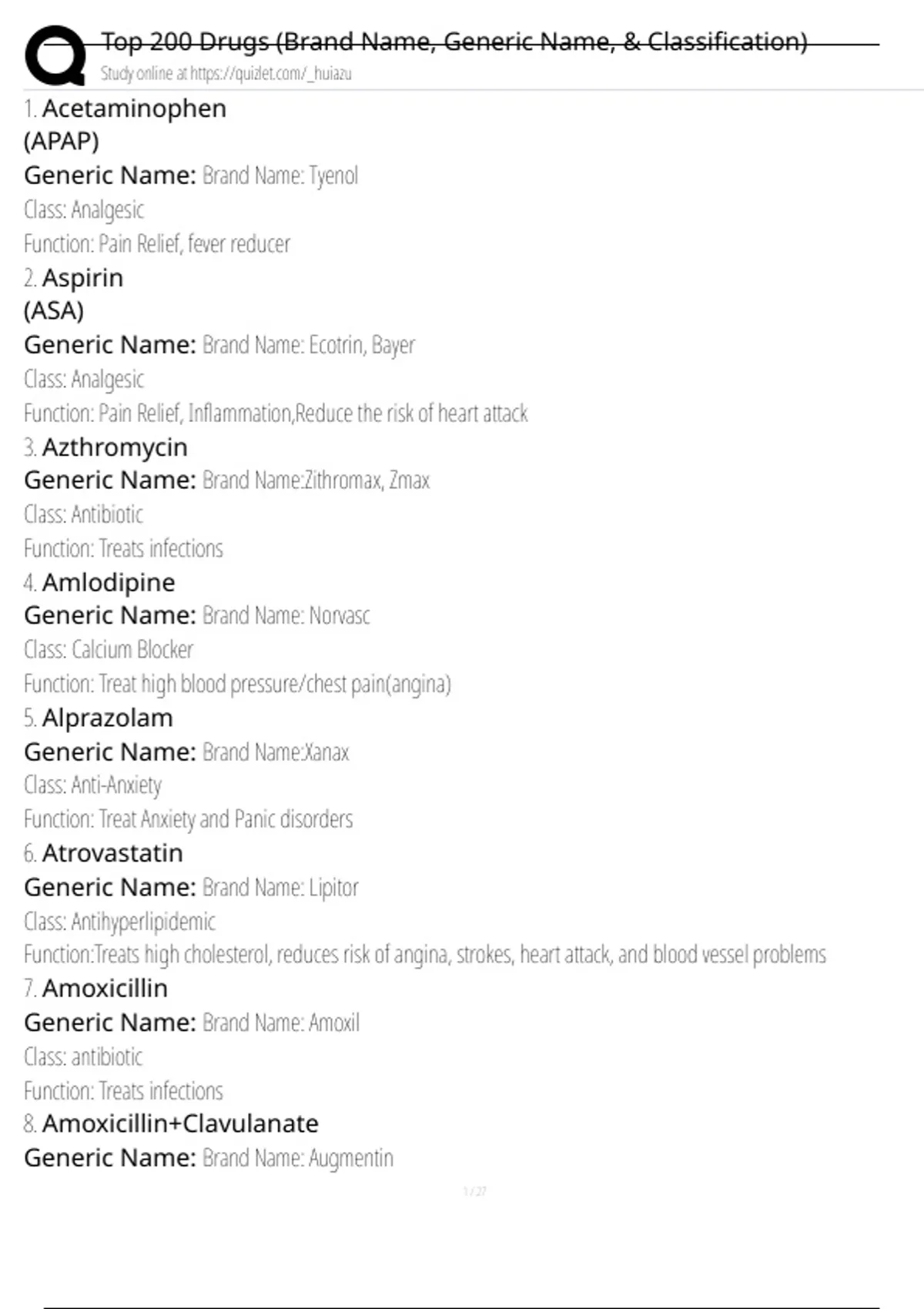Viewport: 924px width, 1309px height.
Task: Click the Atrovastatin drug heading
Action: coord(112,853)
